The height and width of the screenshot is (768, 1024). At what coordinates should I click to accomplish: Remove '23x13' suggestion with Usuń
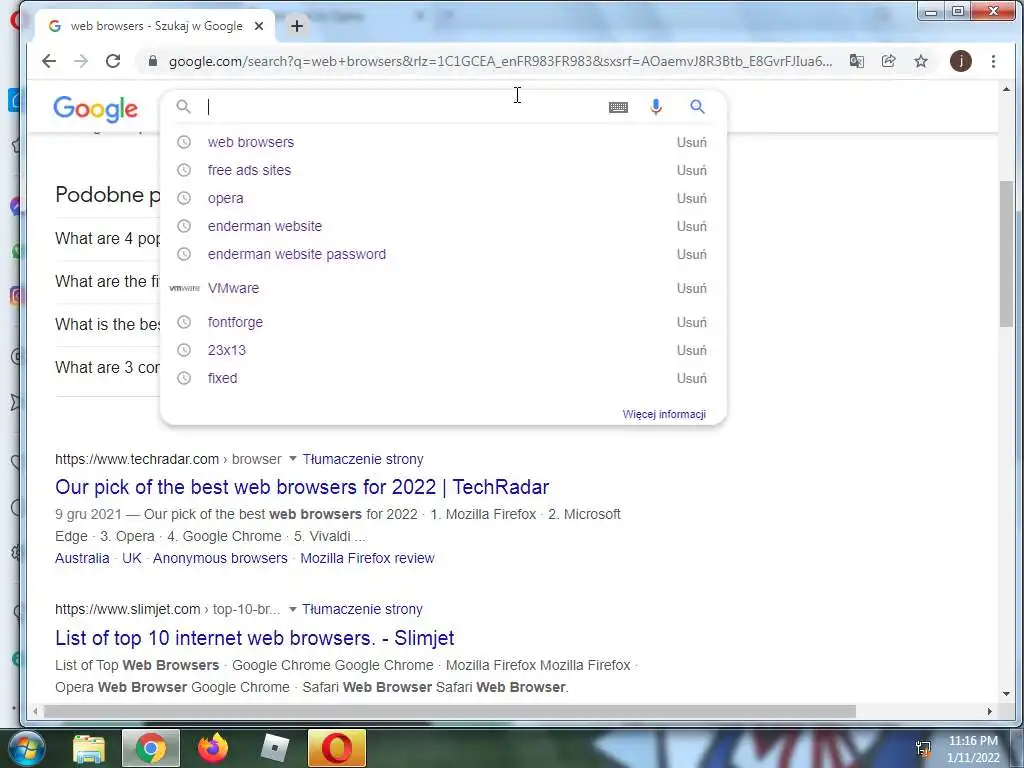click(x=692, y=351)
